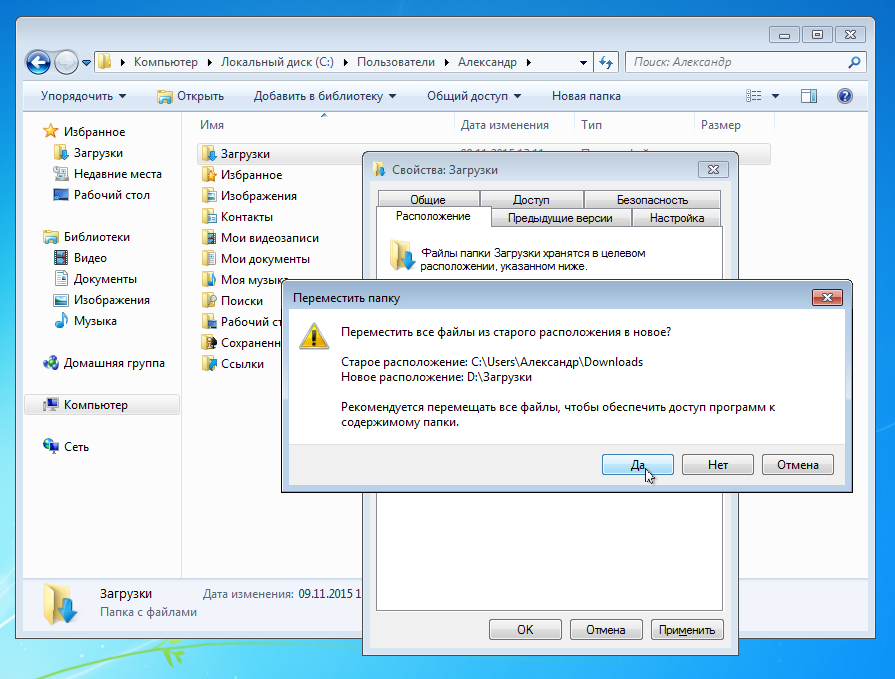
Task: Select the file list 'Изображения' folder icon
Action: tap(209, 196)
